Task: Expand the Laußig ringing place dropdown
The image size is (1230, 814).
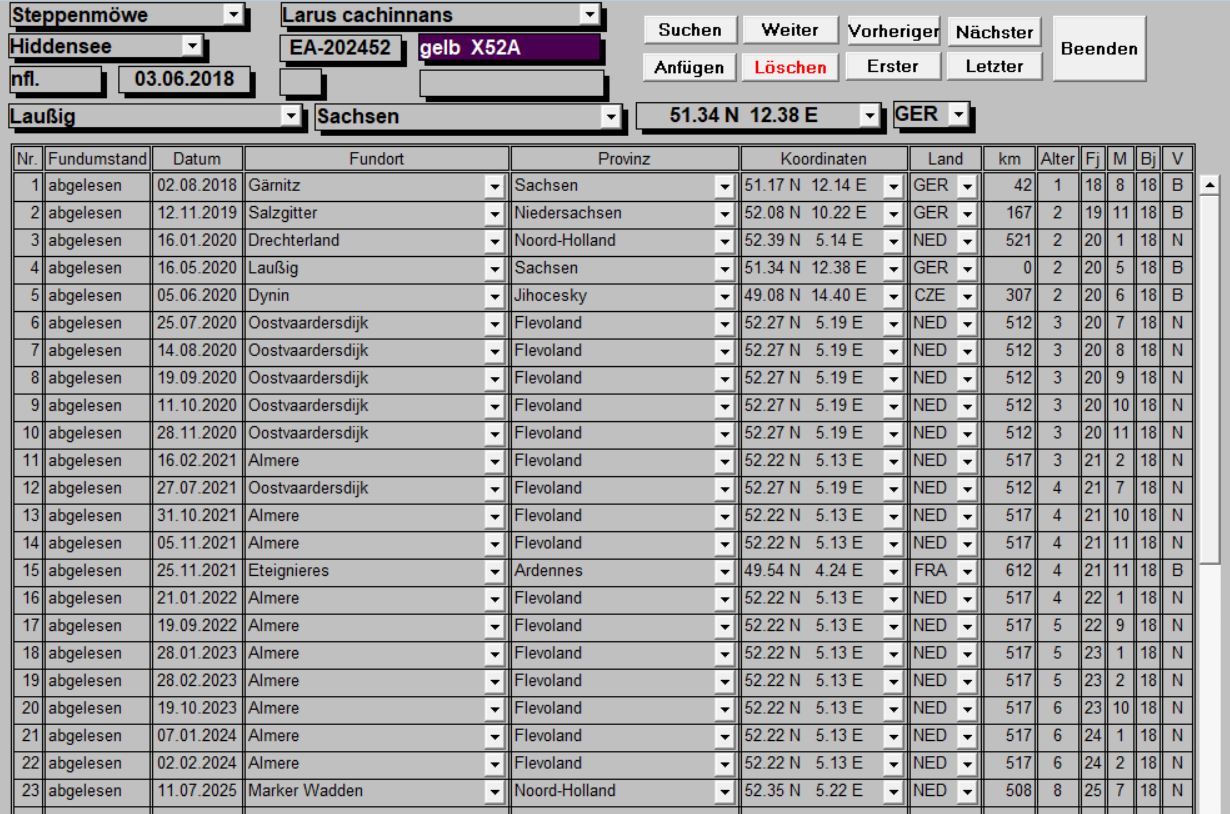Action: [292, 116]
